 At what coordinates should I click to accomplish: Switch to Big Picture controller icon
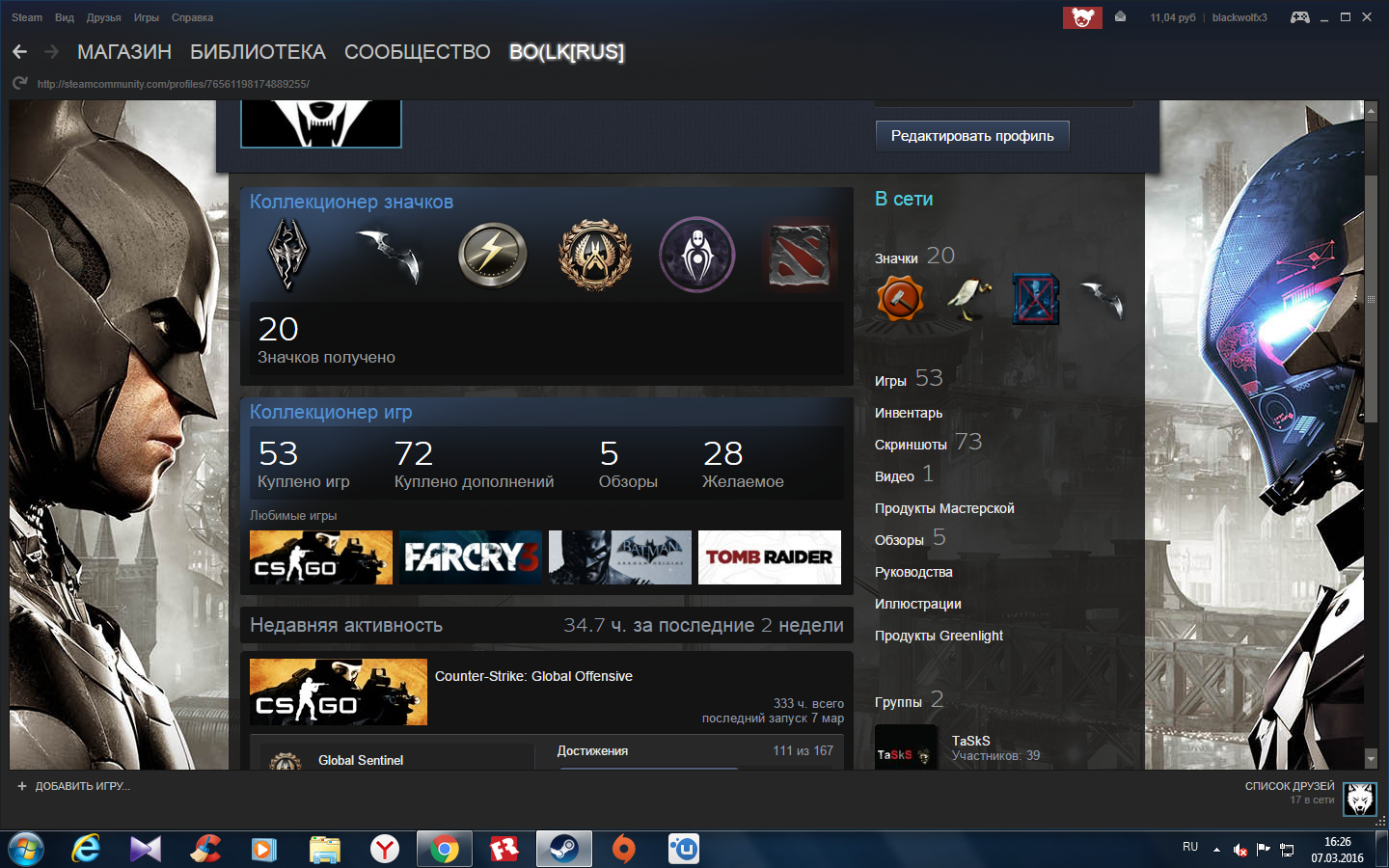(1300, 17)
